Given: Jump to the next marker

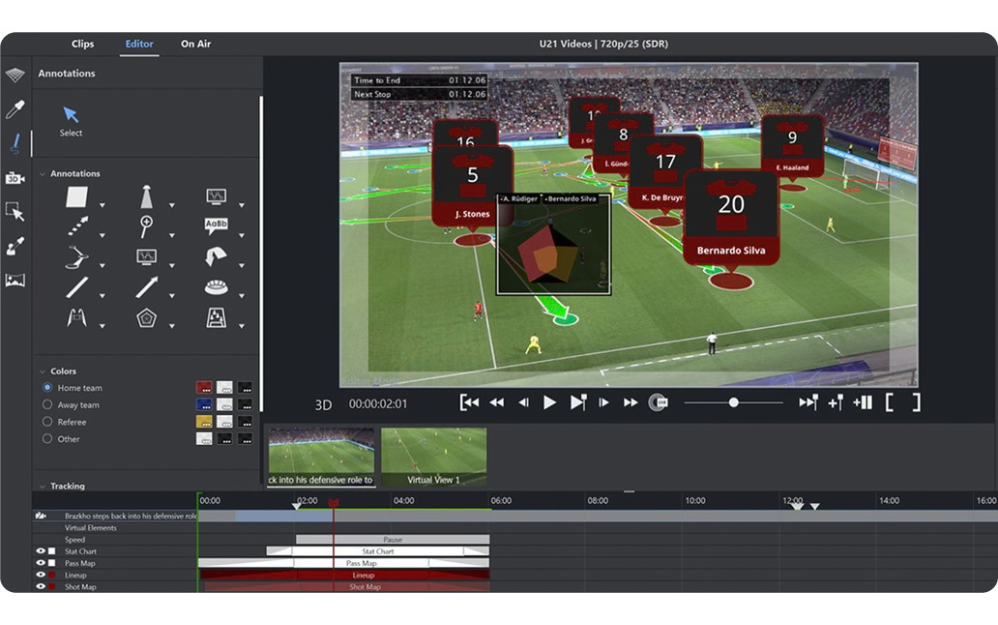Looking at the screenshot, I should 808,402.
